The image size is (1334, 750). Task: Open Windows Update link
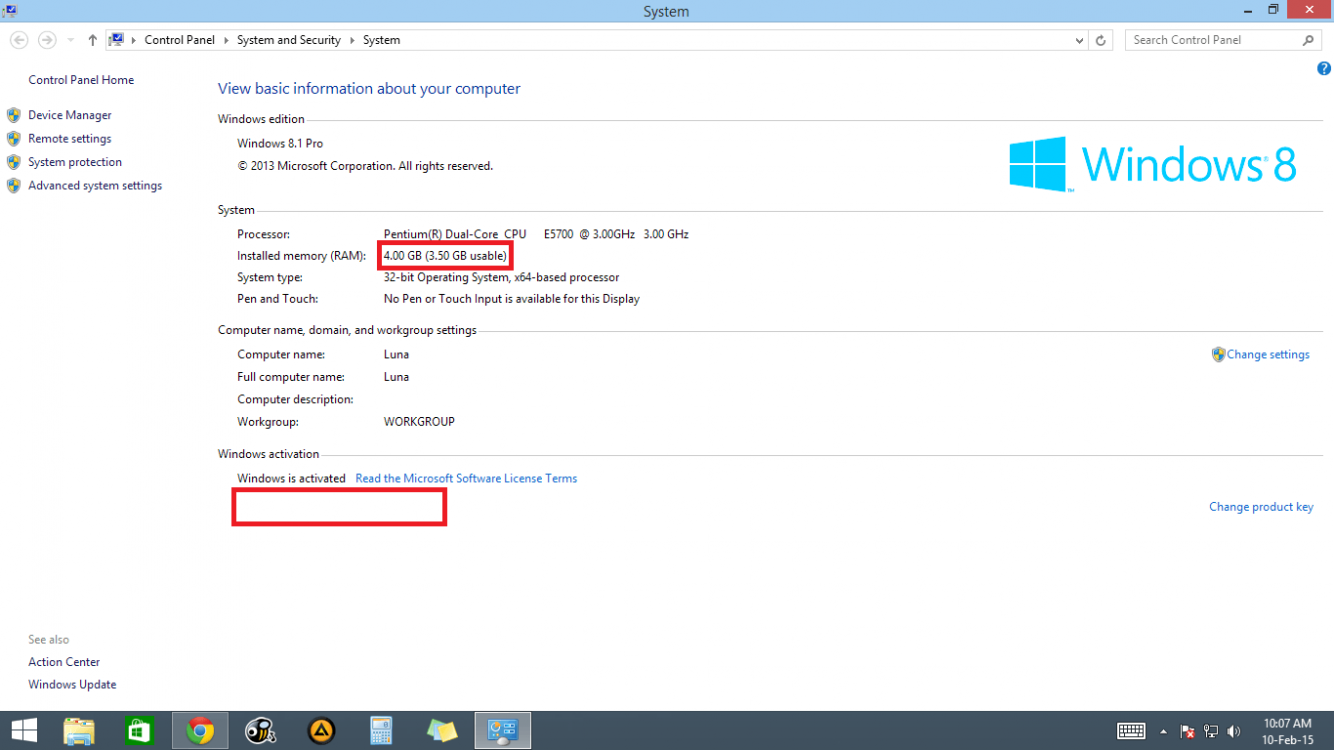[x=72, y=685]
